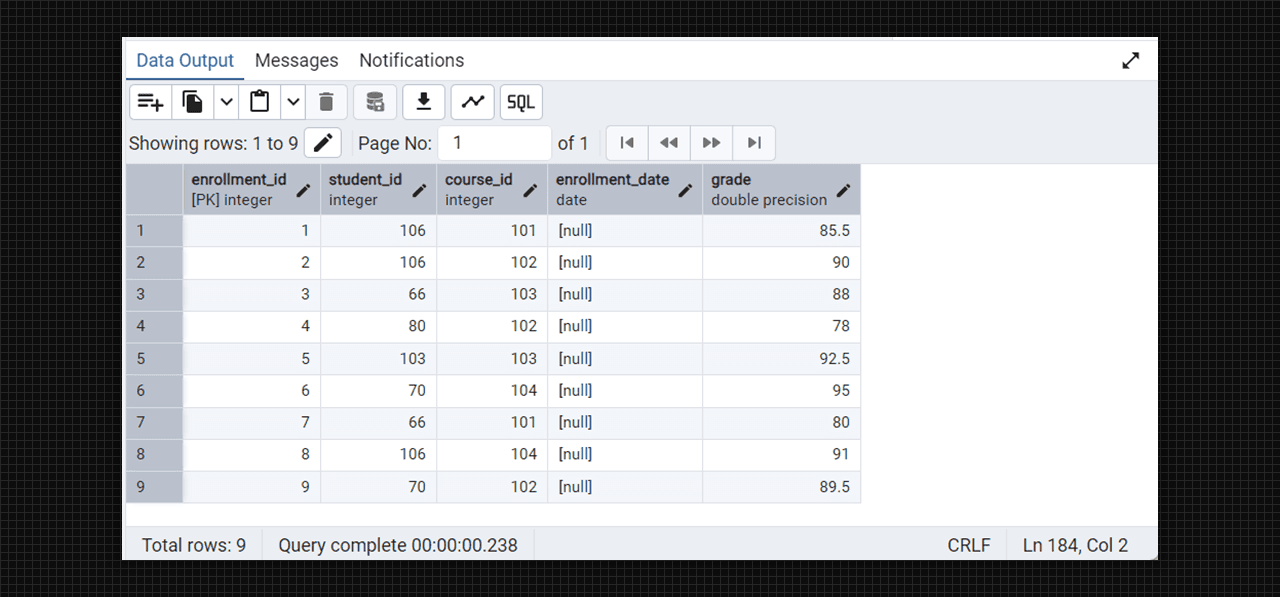Select the grade cell showing 92.5
The image size is (1280, 597).
tap(781, 358)
